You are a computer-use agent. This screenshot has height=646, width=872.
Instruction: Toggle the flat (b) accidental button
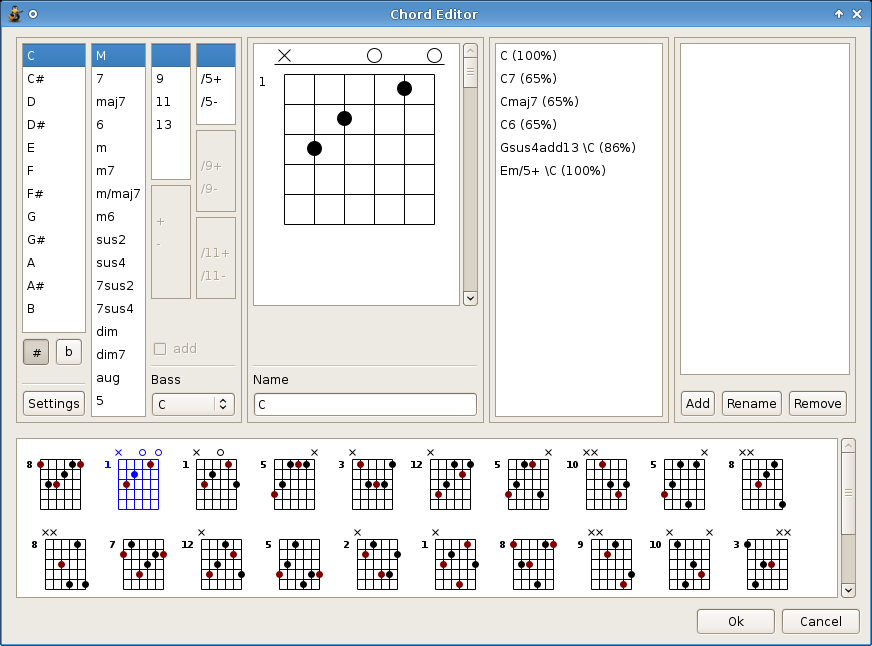pos(68,352)
